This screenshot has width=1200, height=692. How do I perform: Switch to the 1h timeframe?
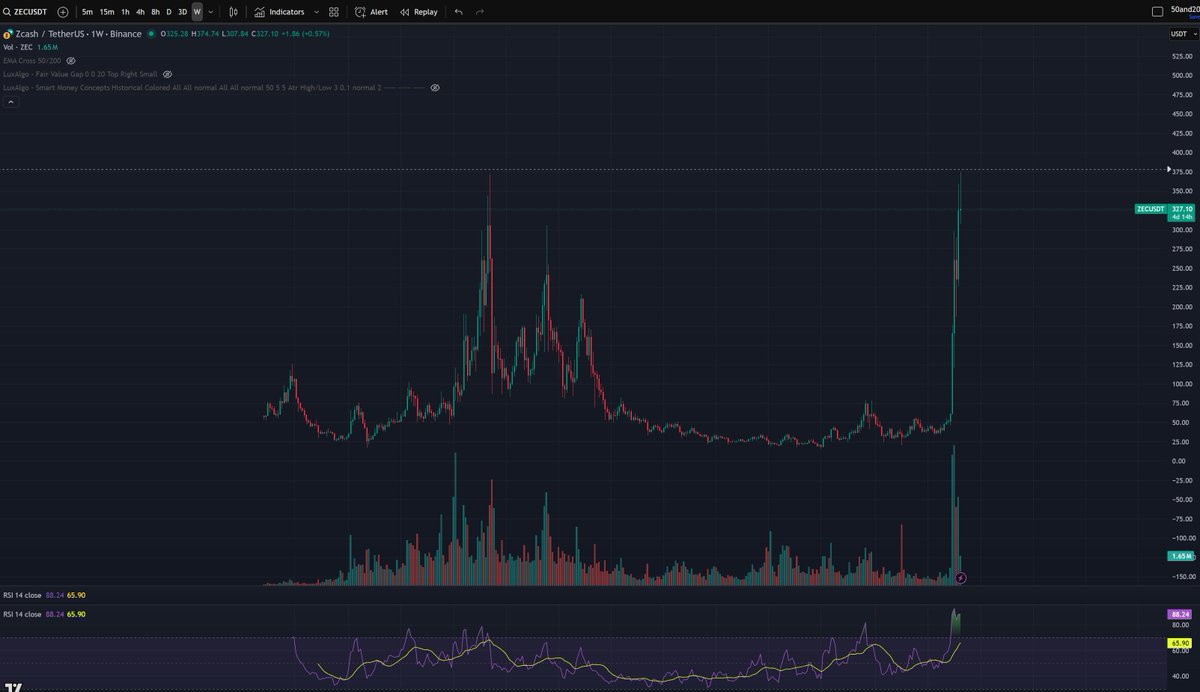tap(125, 12)
